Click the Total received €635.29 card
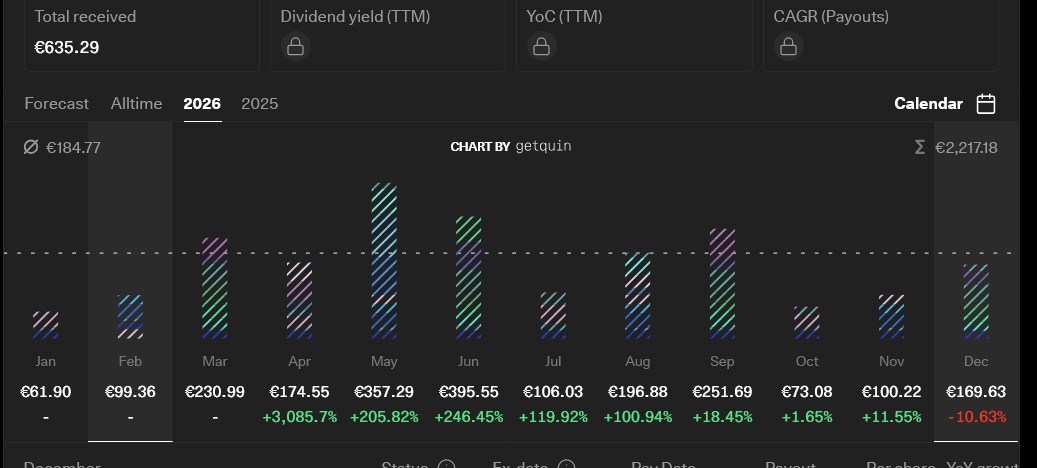The image size is (1037, 468). (141, 35)
